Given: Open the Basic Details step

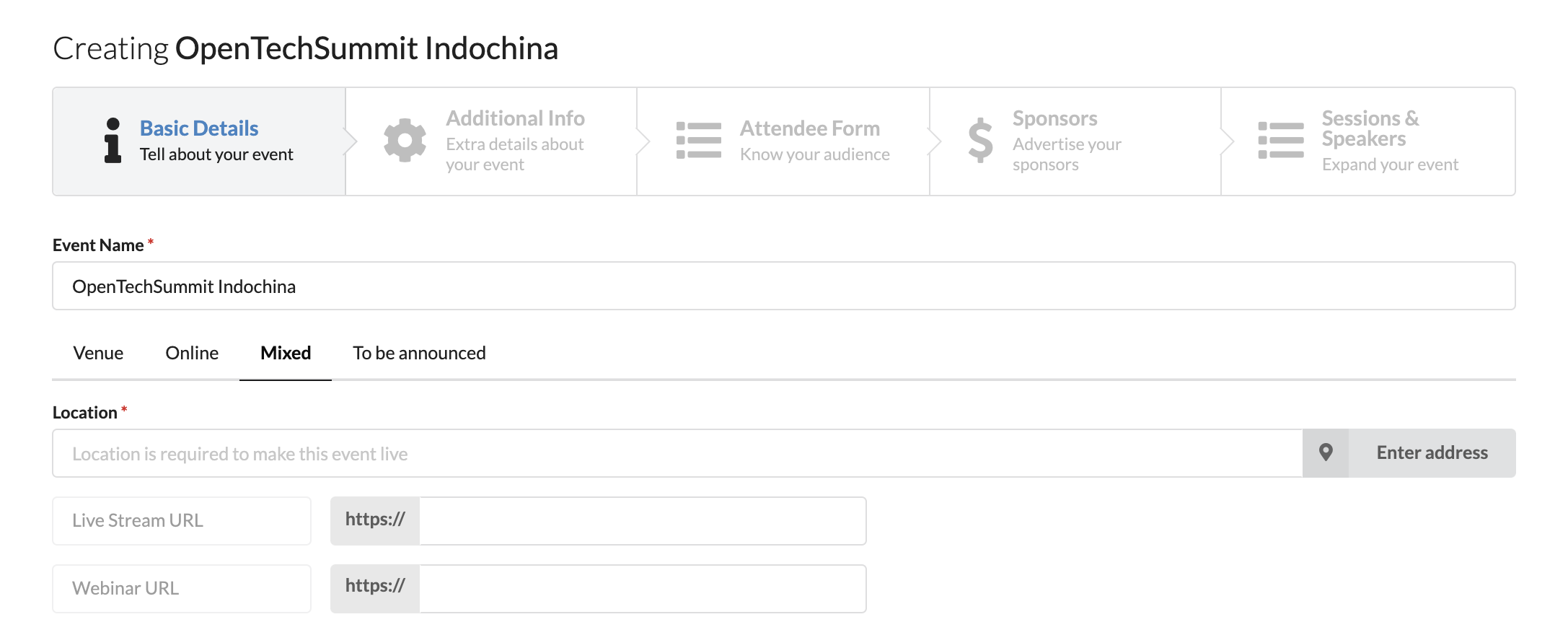Looking at the screenshot, I should 199,141.
